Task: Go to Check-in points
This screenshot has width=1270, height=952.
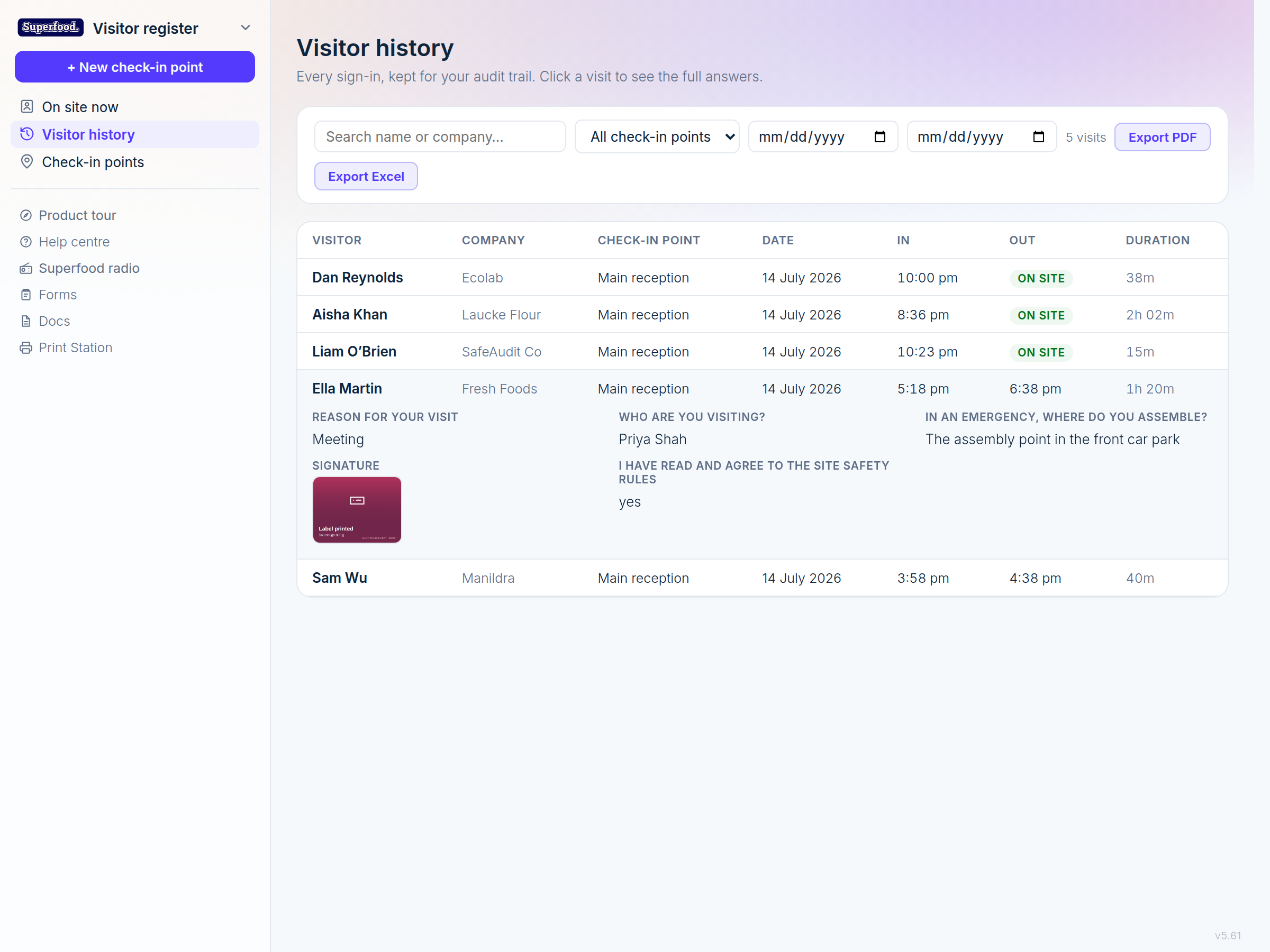Action: pyautogui.click(x=135, y=162)
